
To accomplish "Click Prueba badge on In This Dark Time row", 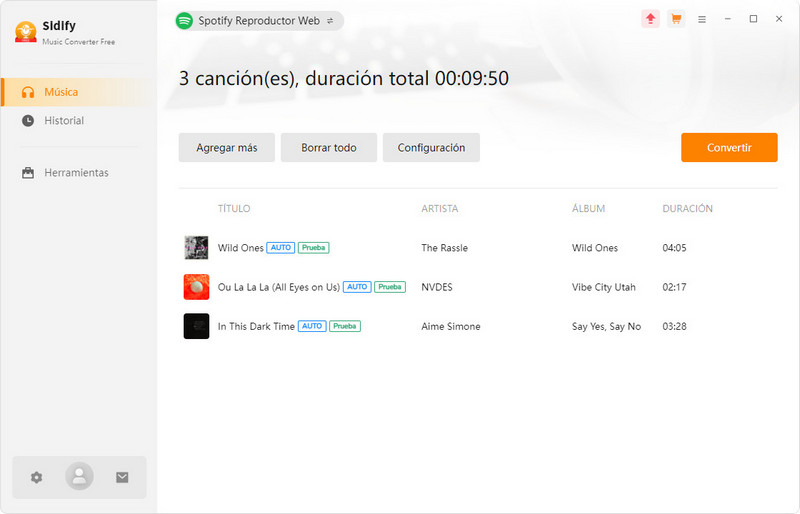I will pyautogui.click(x=345, y=326).
